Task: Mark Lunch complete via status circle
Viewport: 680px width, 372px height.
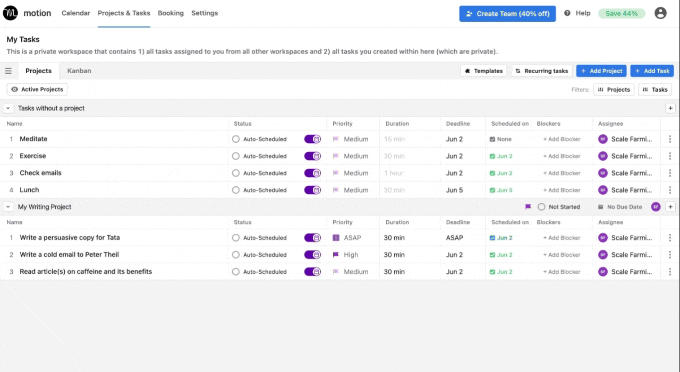Action: pos(235,190)
